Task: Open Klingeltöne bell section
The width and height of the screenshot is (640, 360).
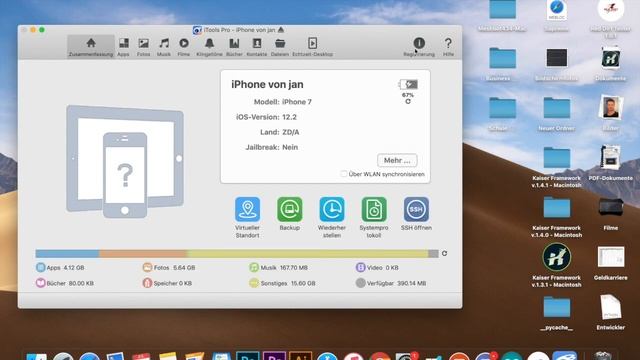Action: [209, 47]
